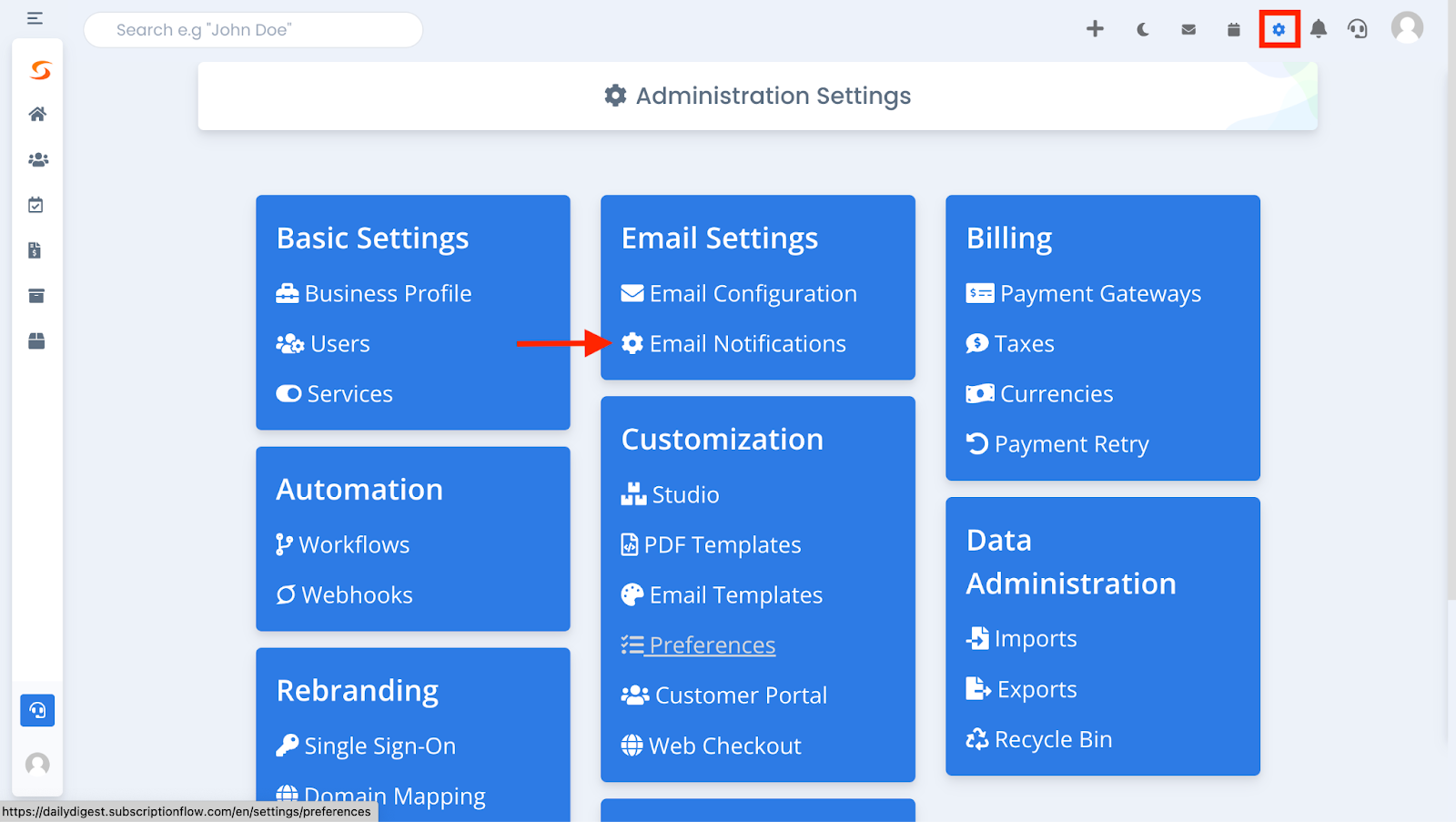Click the Data Administration heading
This screenshot has height=822, width=1456.
[1071, 562]
